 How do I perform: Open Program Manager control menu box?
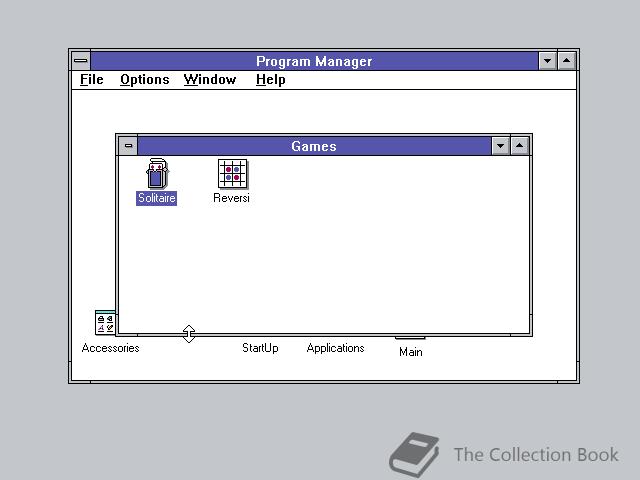[81, 61]
